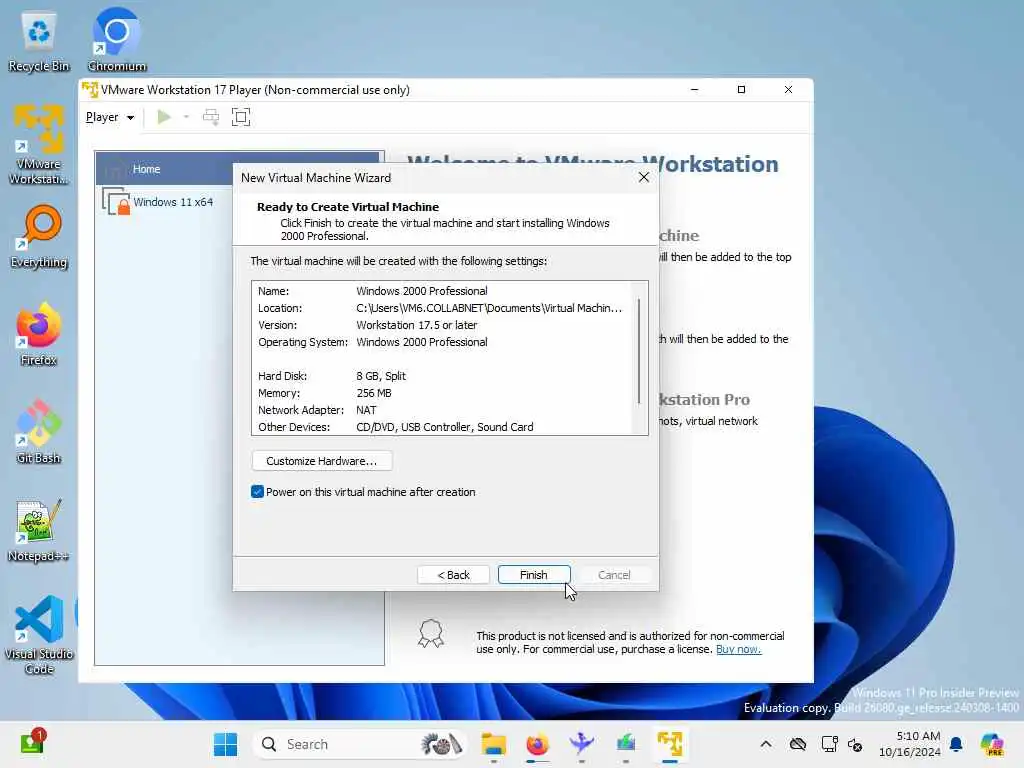The image size is (1024, 768).
Task: Open the VMware Workstation desktop shortcut
Action: click(x=39, y=144)
